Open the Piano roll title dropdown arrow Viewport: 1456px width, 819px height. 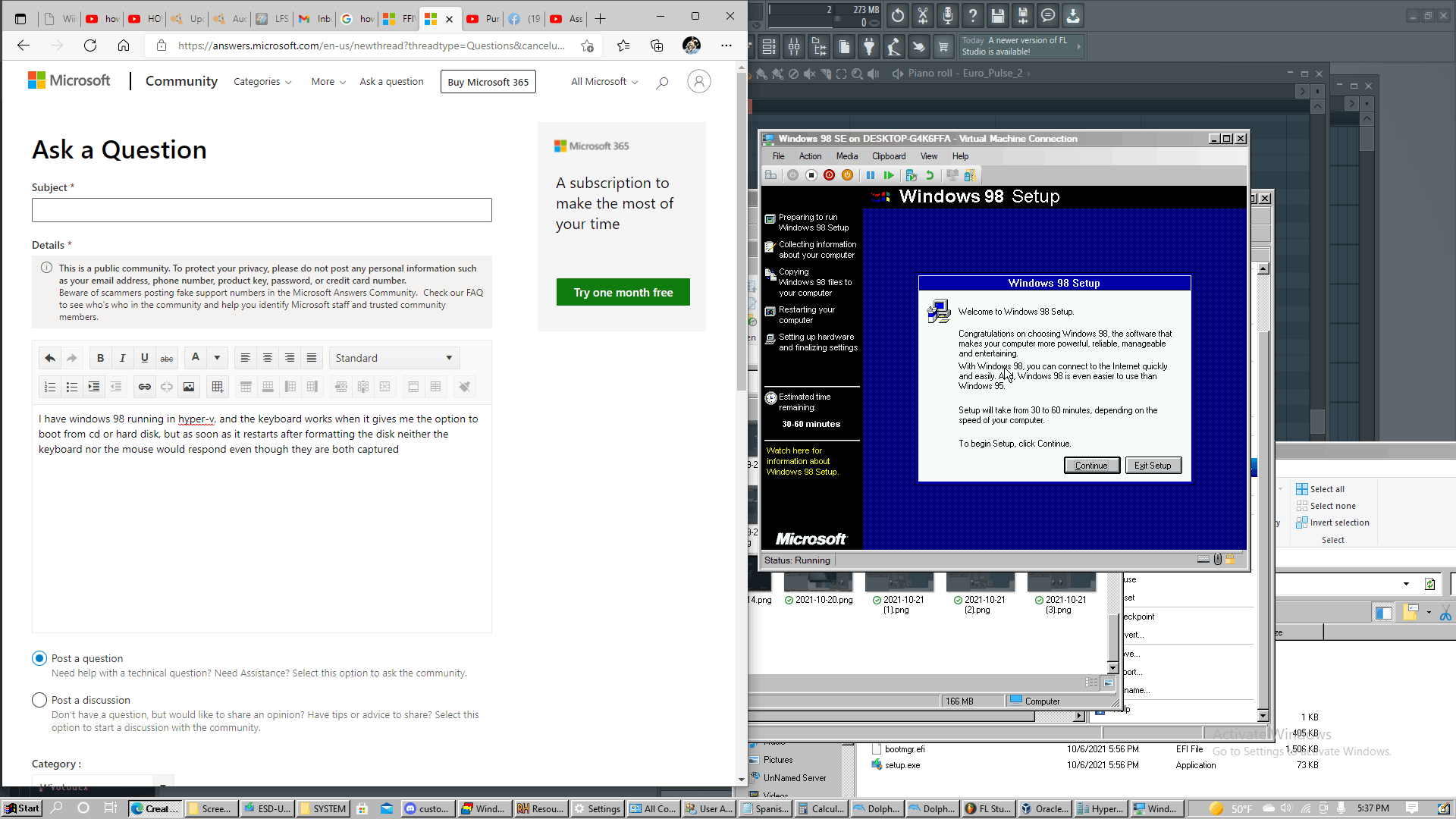tap(1029, 74)
